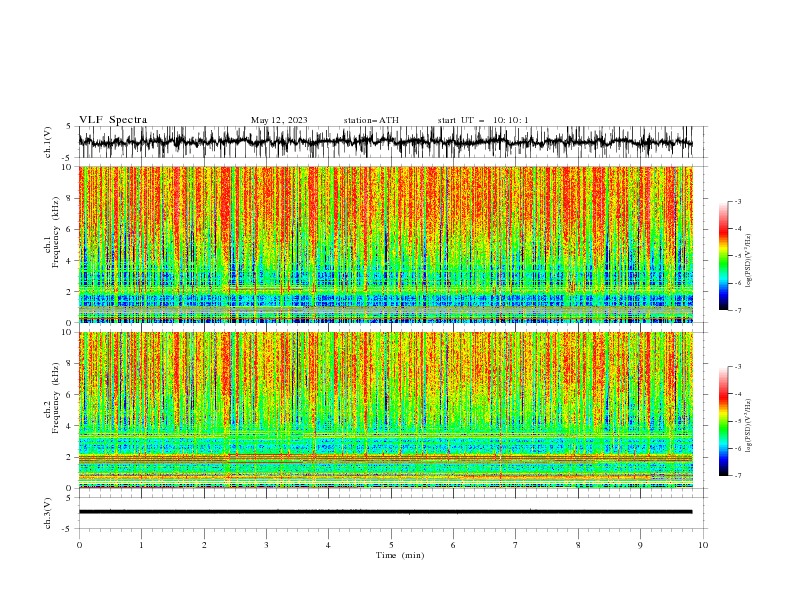Click the "Time (min)" axis label
The image size is (792, 612).
(400, 555)
